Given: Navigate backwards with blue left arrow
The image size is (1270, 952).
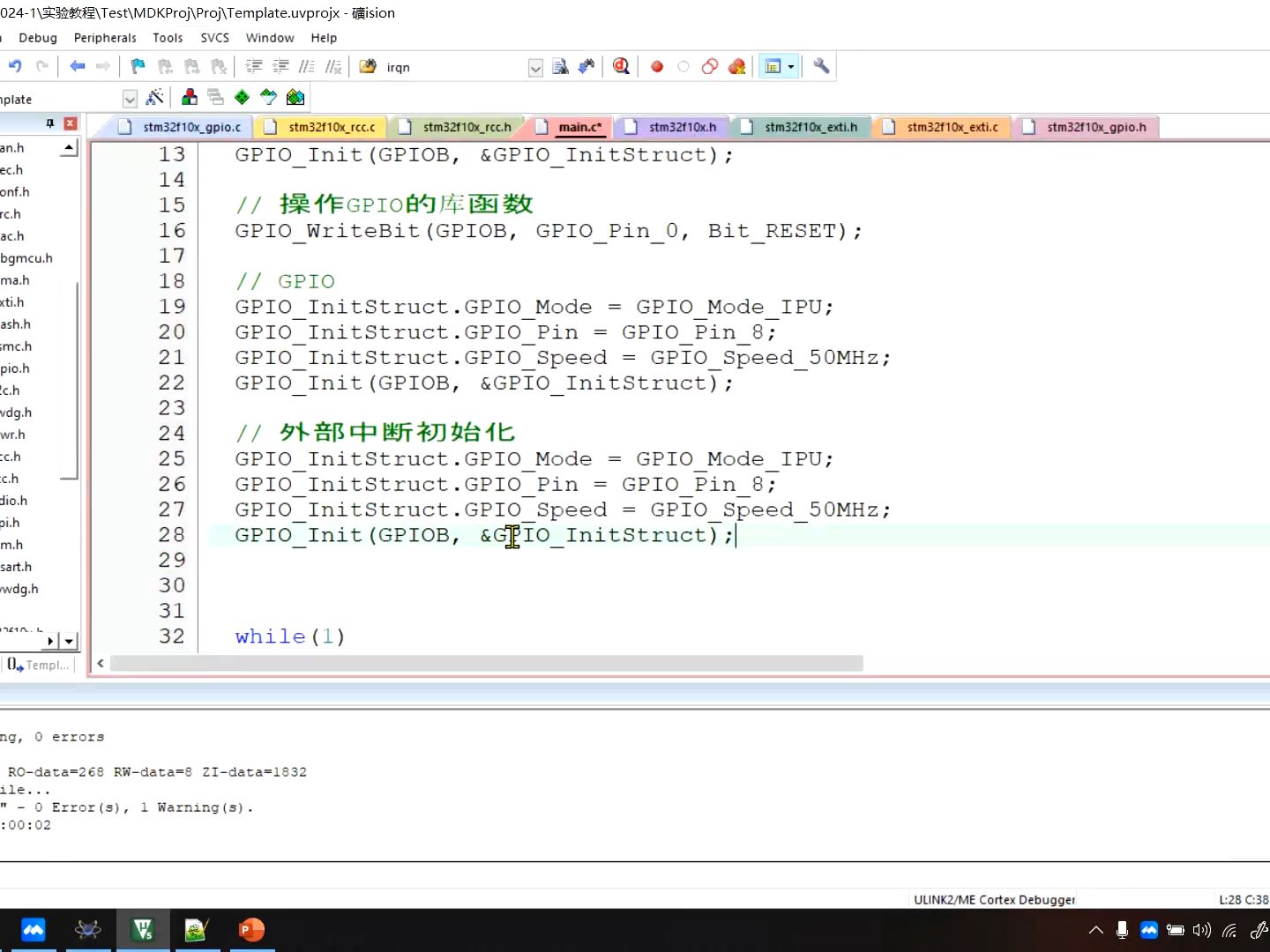Looking at the screenshot, I should pyautogui.click(x=78, y=66).
